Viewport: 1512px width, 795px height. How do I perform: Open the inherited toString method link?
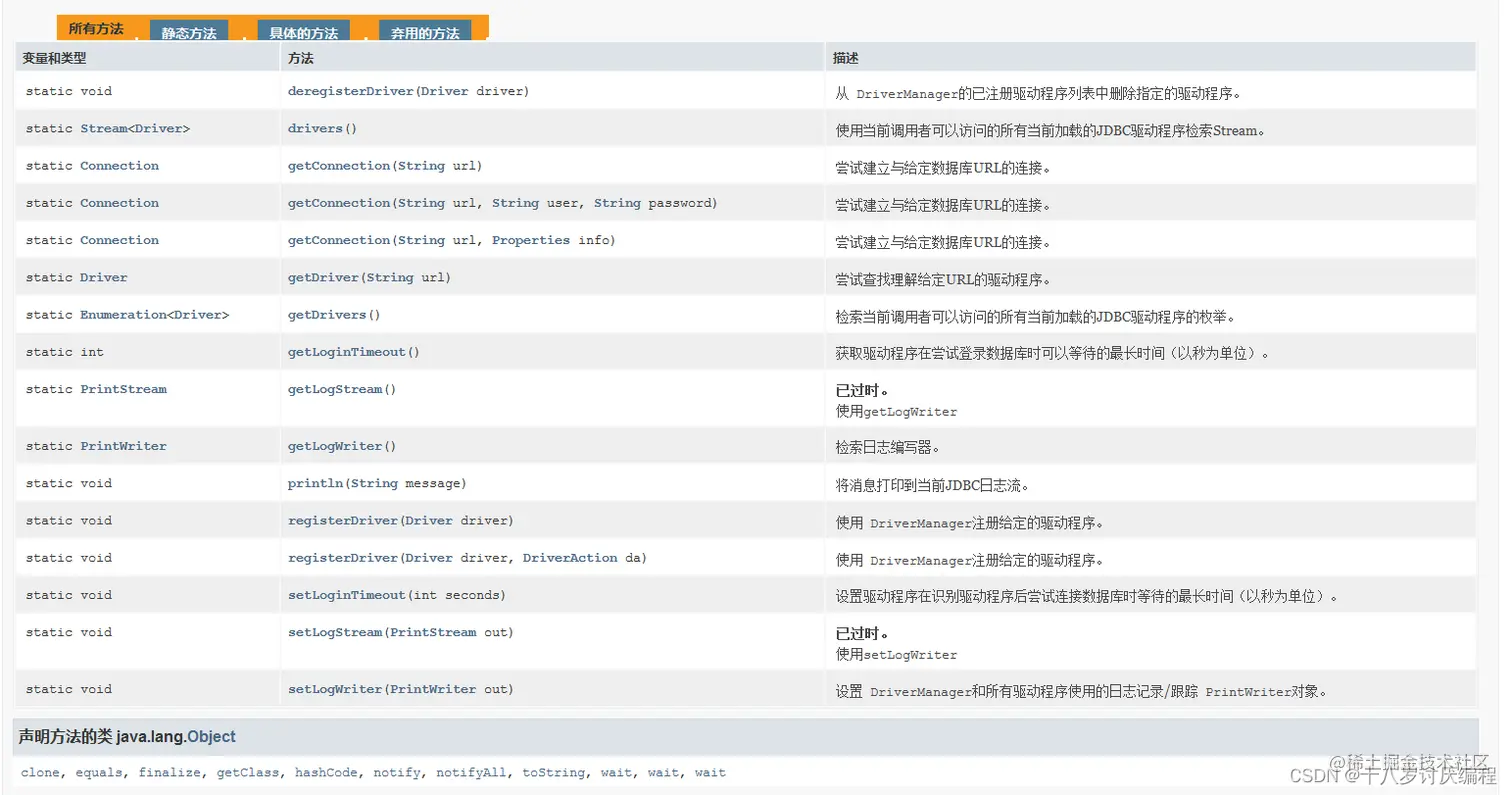(553, 773)
